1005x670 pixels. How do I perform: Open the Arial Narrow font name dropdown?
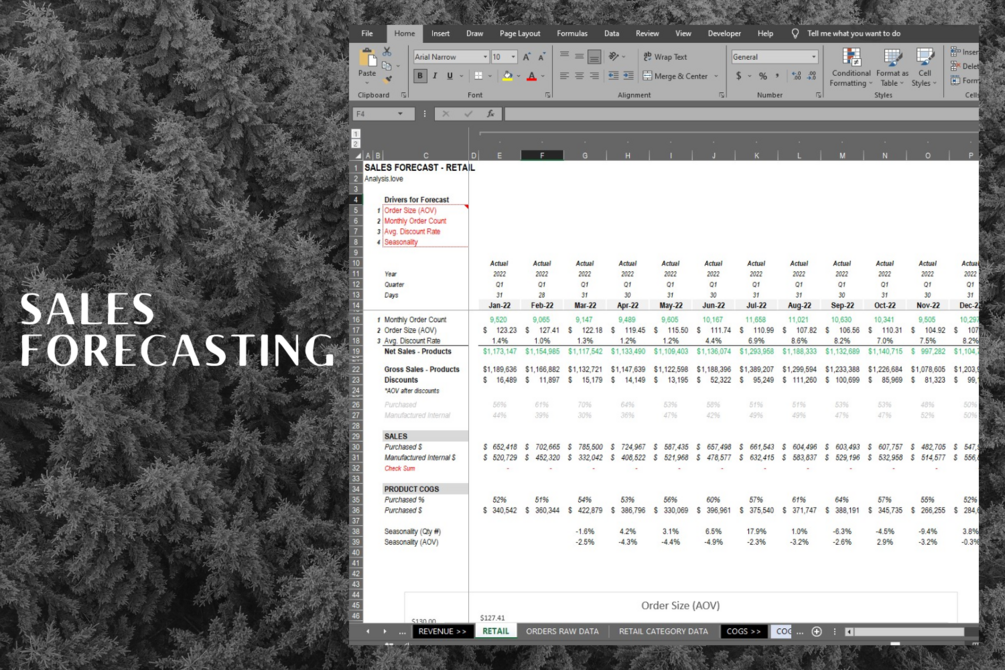(x=485, y=57)
